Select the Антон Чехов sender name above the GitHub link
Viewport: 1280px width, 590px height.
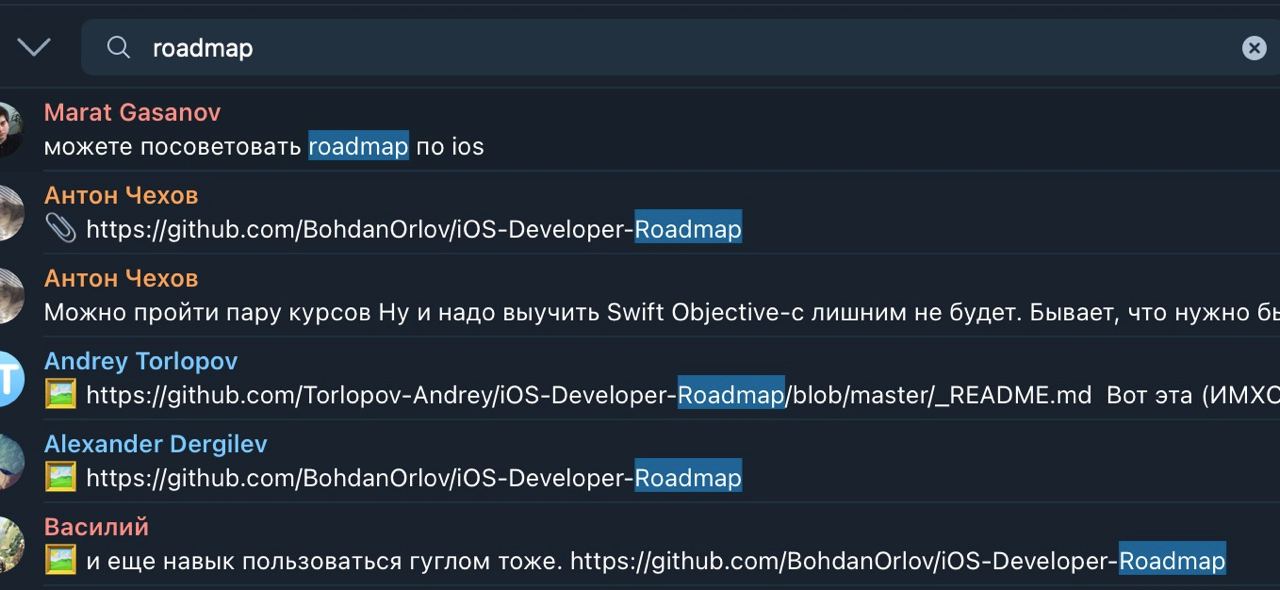point(121,195)
